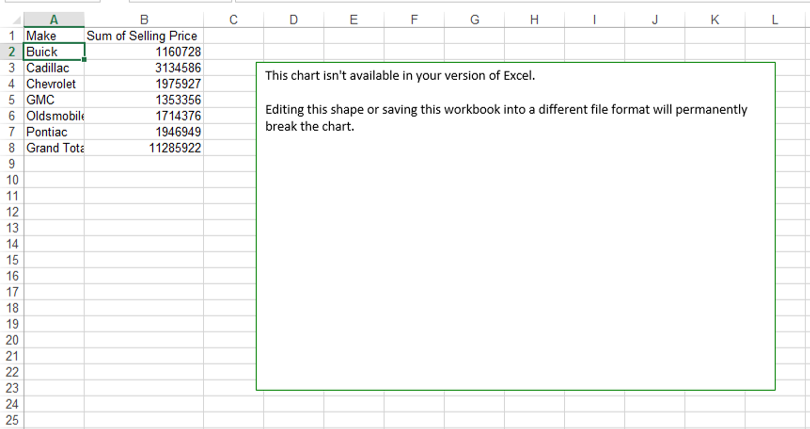Image resolution: width=810 pixels, height=429 pixels.
Task: Click the Pontiac cell
Action: 52,132
